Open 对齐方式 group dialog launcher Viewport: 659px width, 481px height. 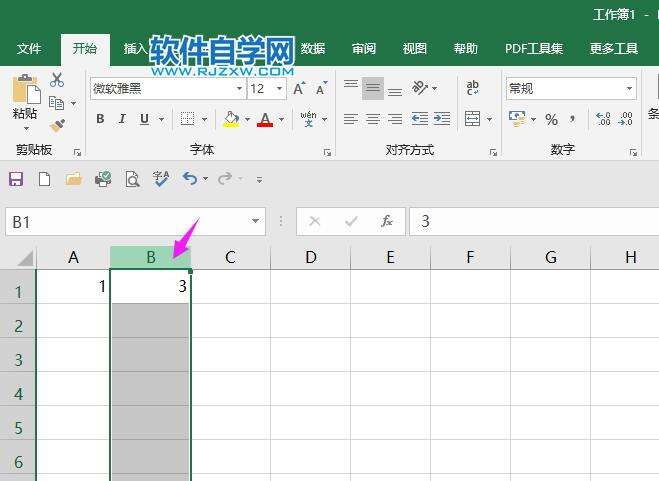pos(493,152)
